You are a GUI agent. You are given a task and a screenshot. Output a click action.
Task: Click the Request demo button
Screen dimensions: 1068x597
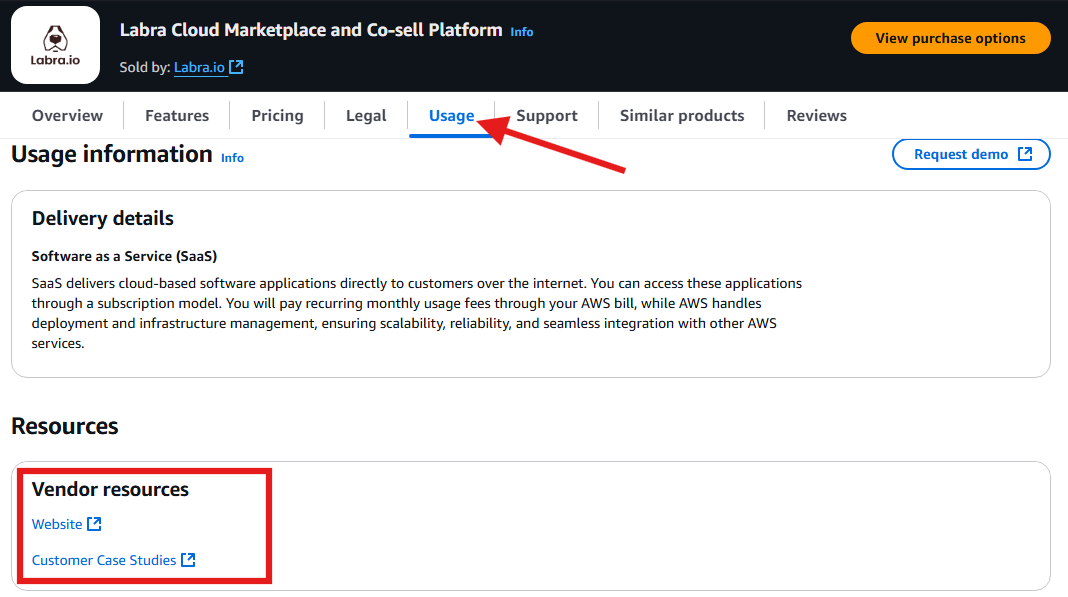pos(971,155)
